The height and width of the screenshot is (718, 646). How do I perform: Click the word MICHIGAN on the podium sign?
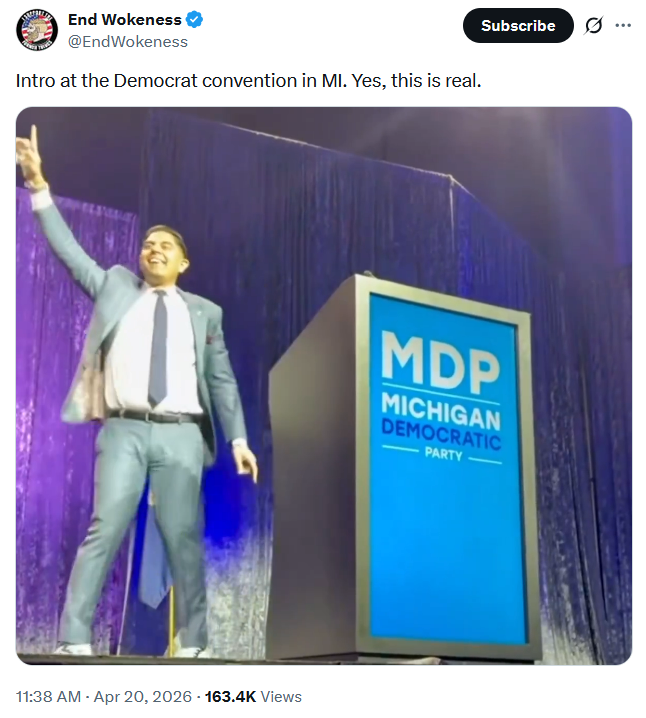coord(441,410)
